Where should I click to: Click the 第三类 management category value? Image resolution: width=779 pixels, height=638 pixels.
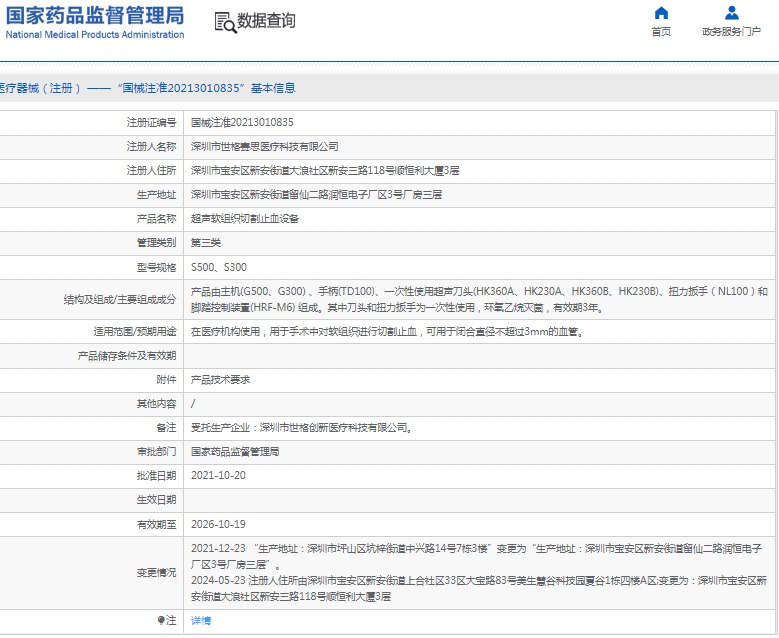(x=206, y=243)
